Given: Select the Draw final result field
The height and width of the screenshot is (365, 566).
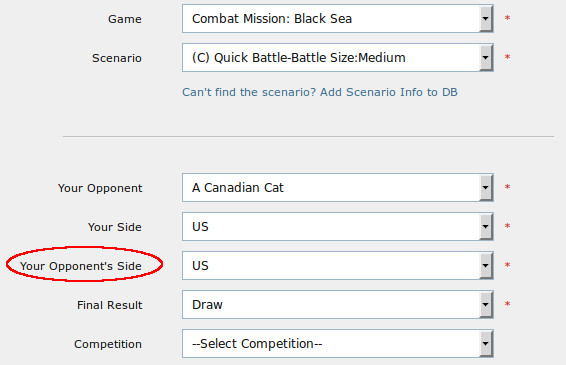Looking at the screenshot, I should tap(338, 305).
